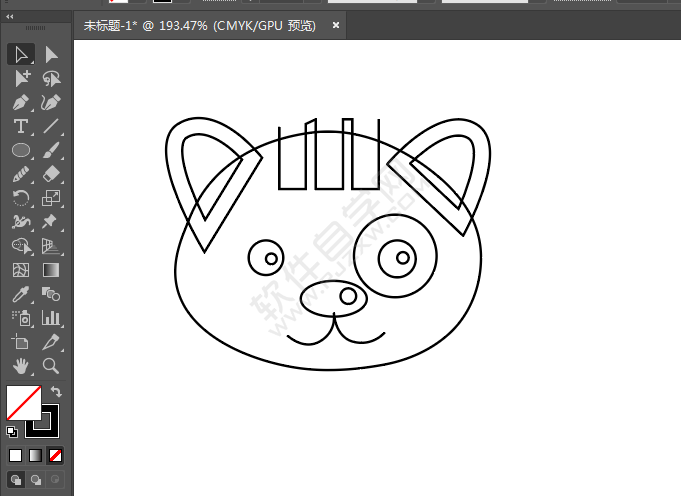Viewport: 681px width, 496px height.
Task: Click the cat's nose ellipse on canvas
Action: click(334, 298)
